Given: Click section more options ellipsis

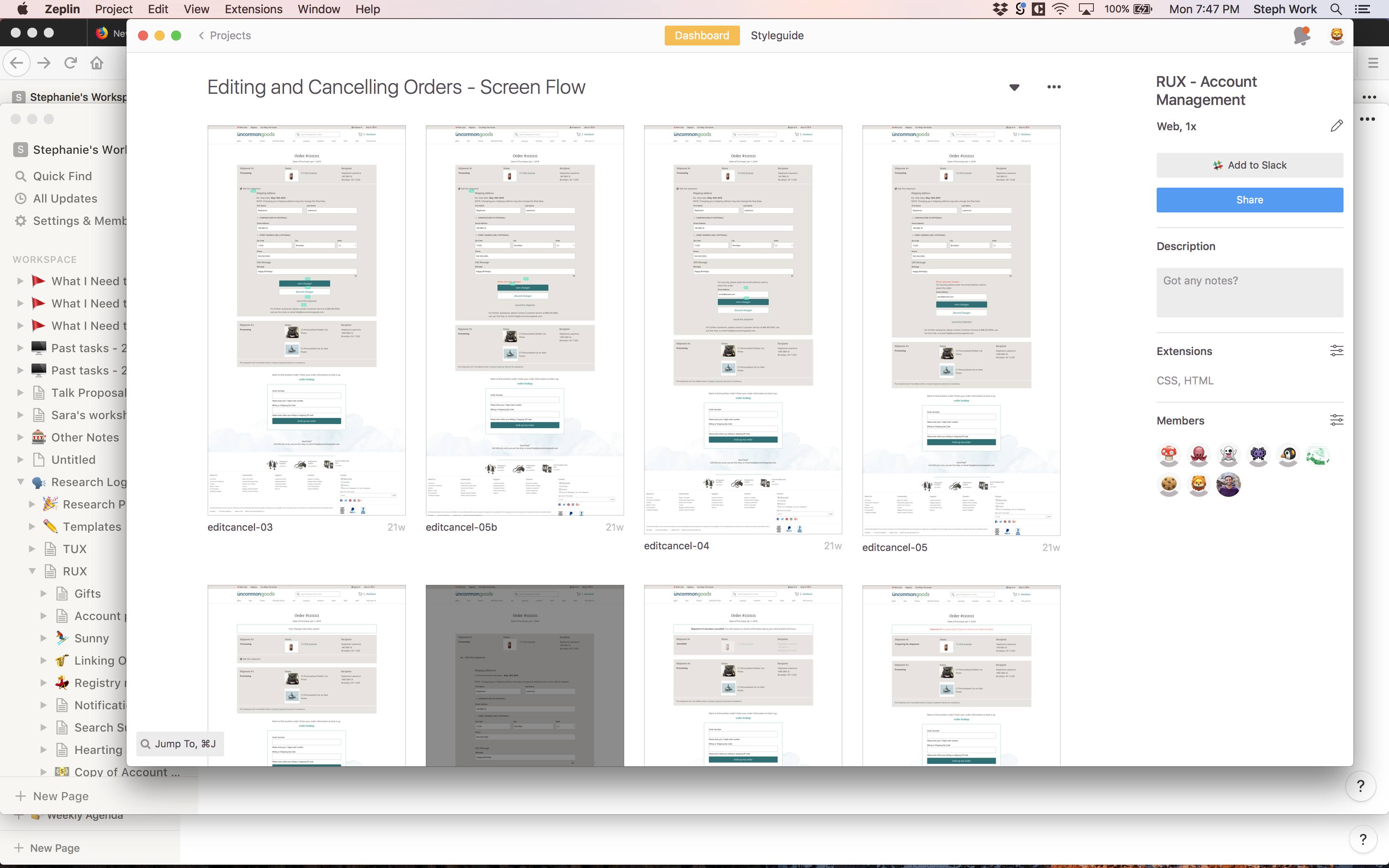Looking at the screenshot, I should [x=1054, y=87].
